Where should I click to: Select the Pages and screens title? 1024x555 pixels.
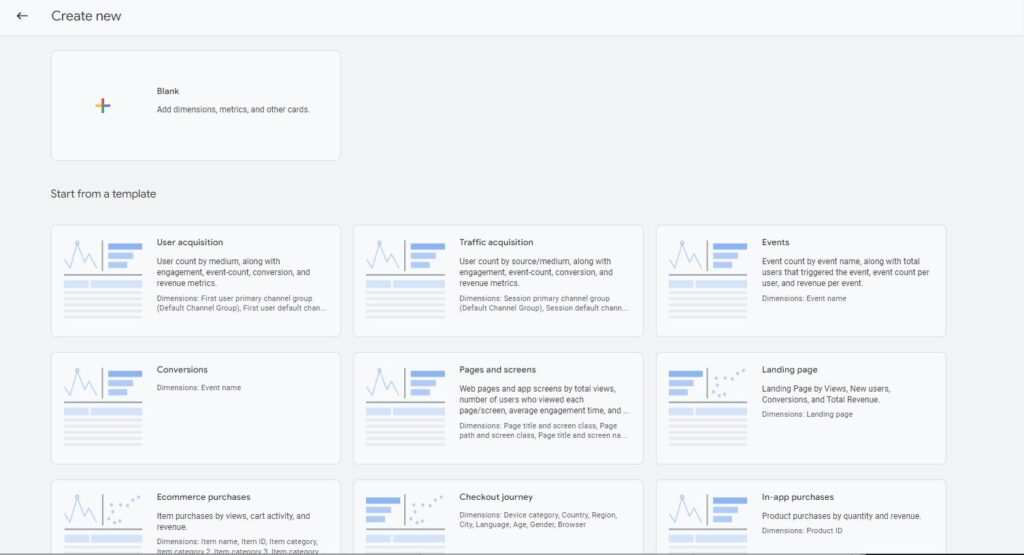[x=497, y=370]
